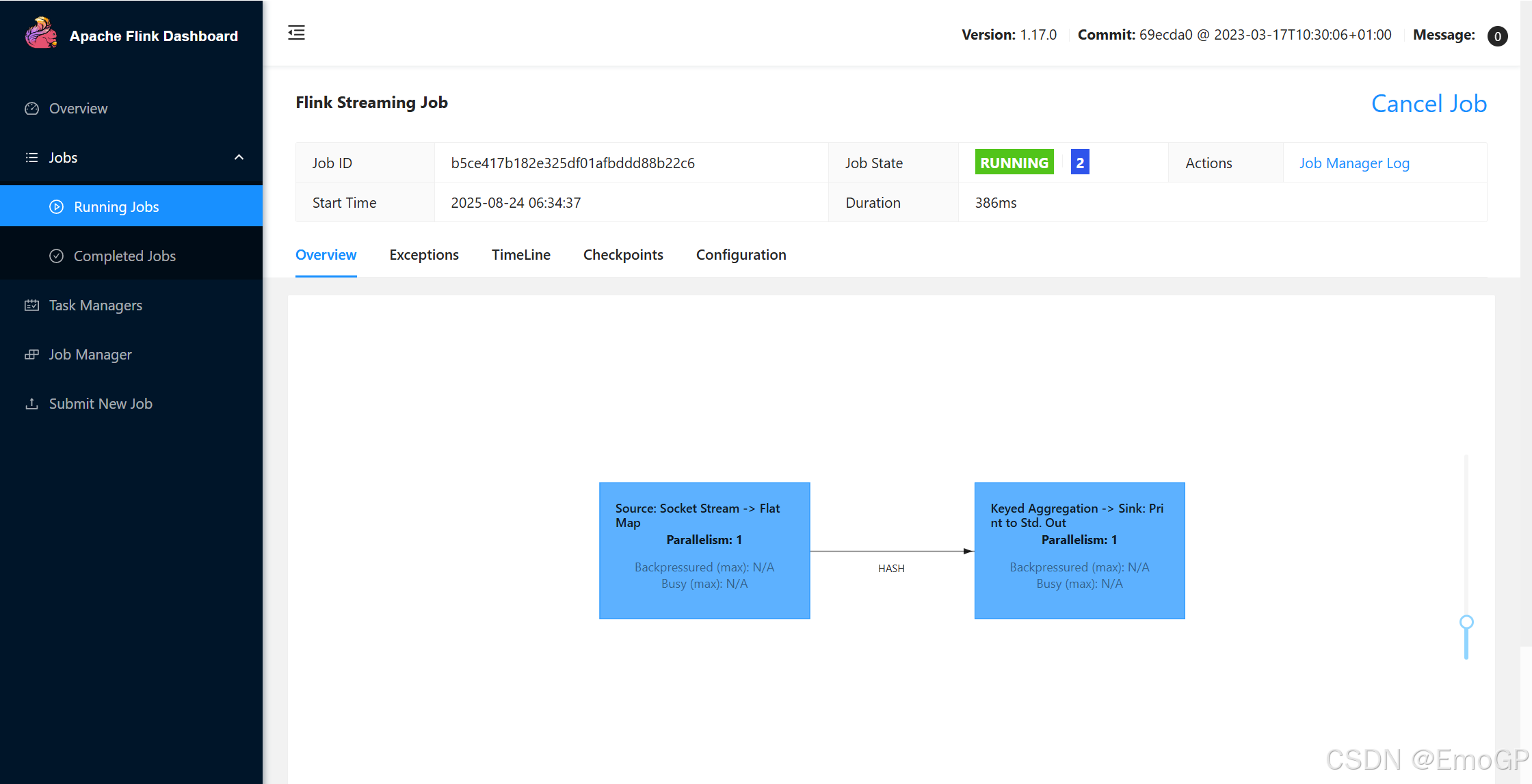The image size is (1532, 784).
Task: Select Running Jobs in the sidebar
Action: [x=131, y=206]
